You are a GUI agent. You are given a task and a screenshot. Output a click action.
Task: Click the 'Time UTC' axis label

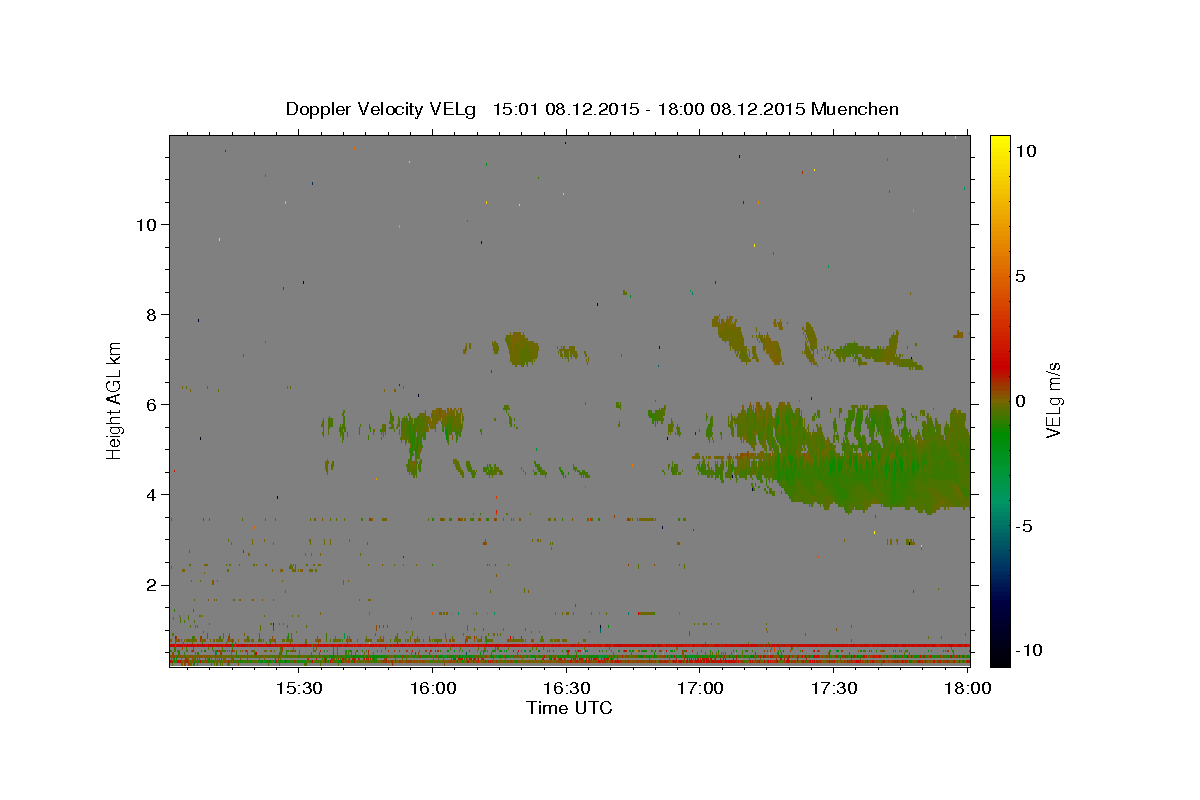[x=569, y=708]
